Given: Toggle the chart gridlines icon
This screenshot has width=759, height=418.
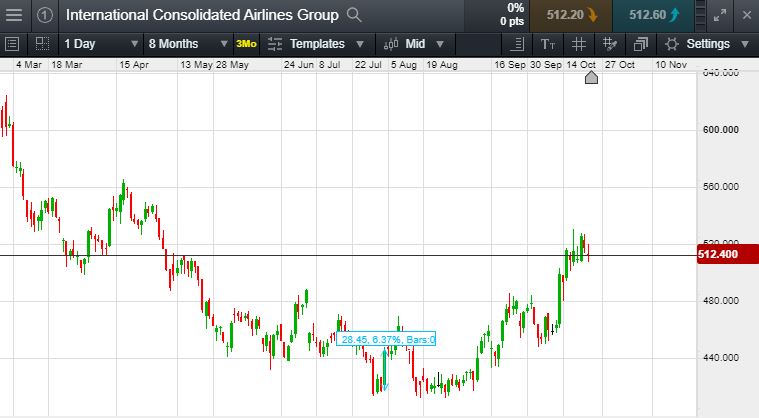Looking at the screenshot, I should pyautogui.click(x=578, y=44).
